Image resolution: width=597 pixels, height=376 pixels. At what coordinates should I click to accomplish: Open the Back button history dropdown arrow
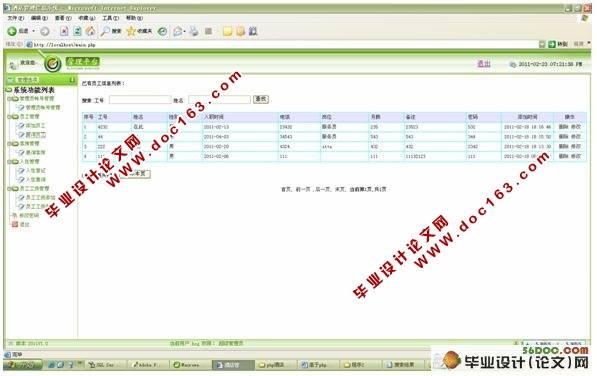[x=34, y=31]
